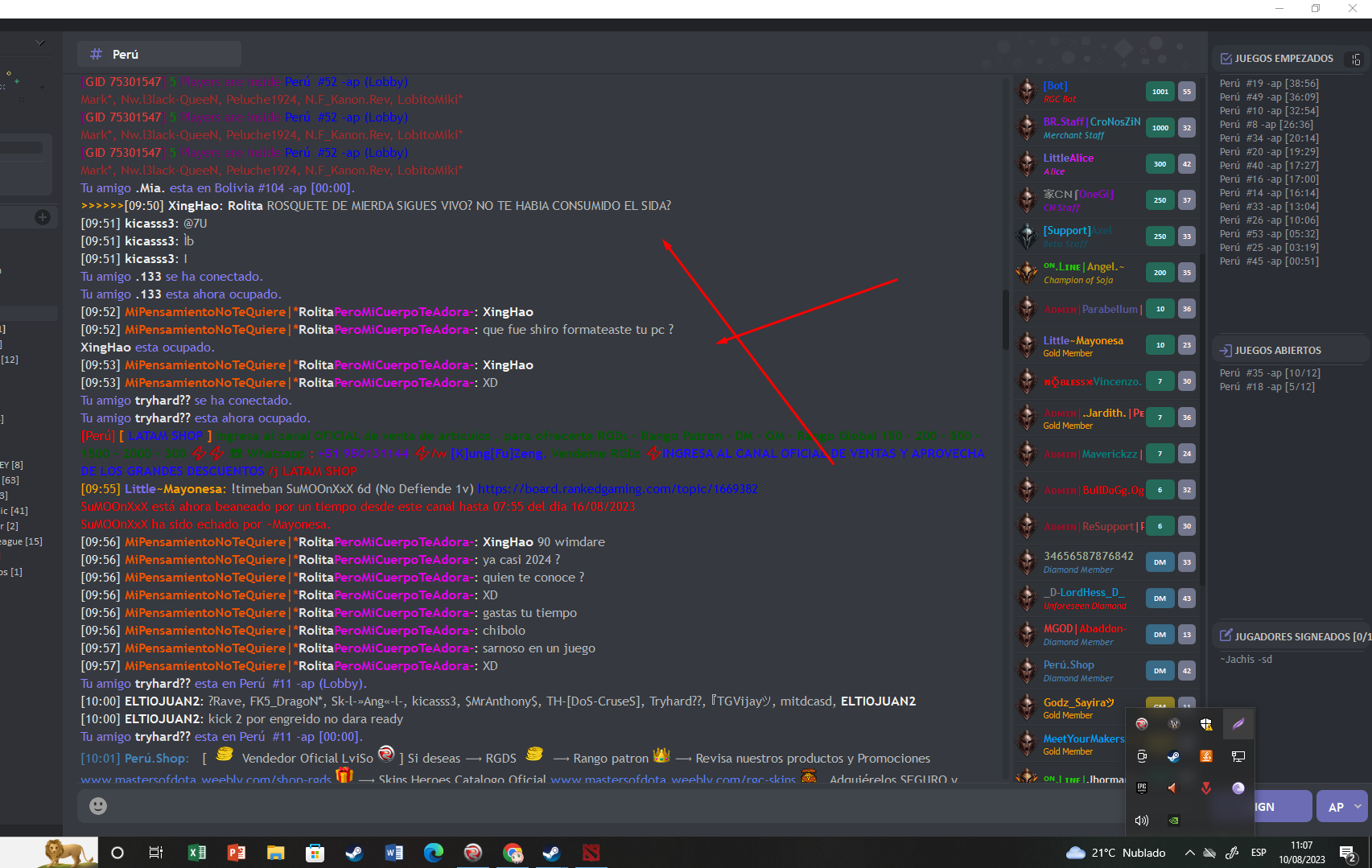Open Epic Games icon in tray popup
1372x868 pixels.
[x=1142, y=788]
